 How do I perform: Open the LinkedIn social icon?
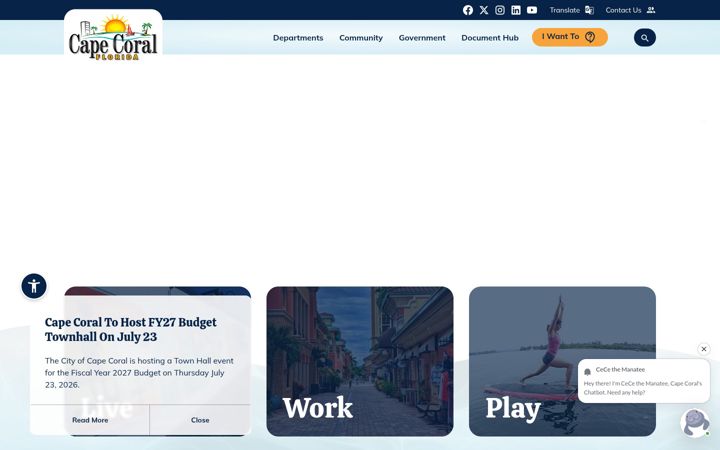(x=516, y=10)
